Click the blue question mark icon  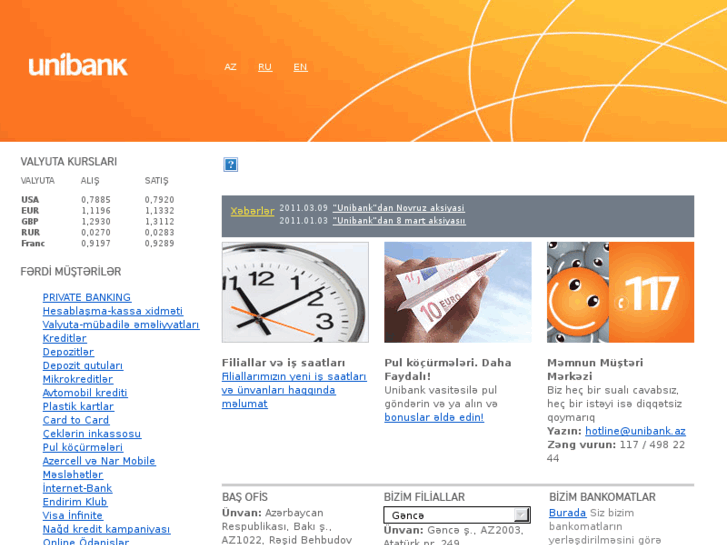click(x=230, y=164)
